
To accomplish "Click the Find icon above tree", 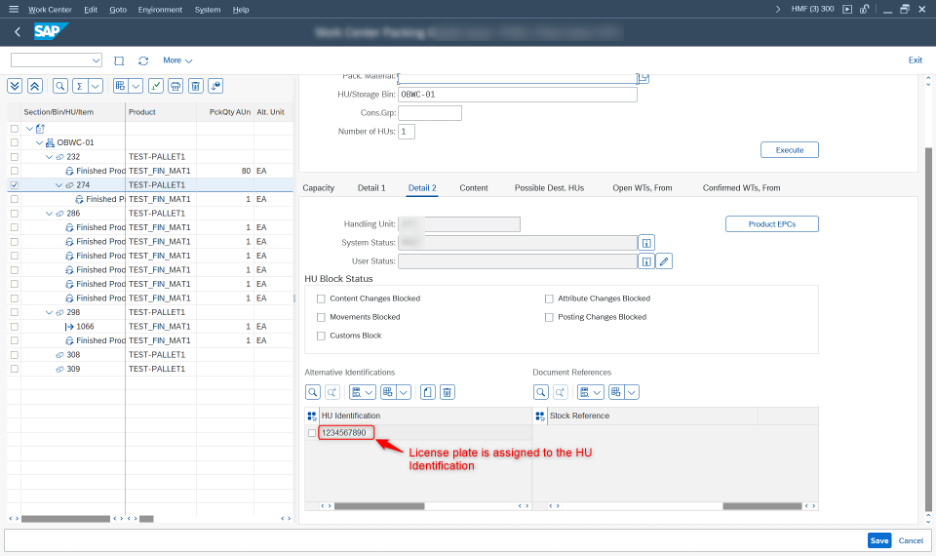I will 60,86.
